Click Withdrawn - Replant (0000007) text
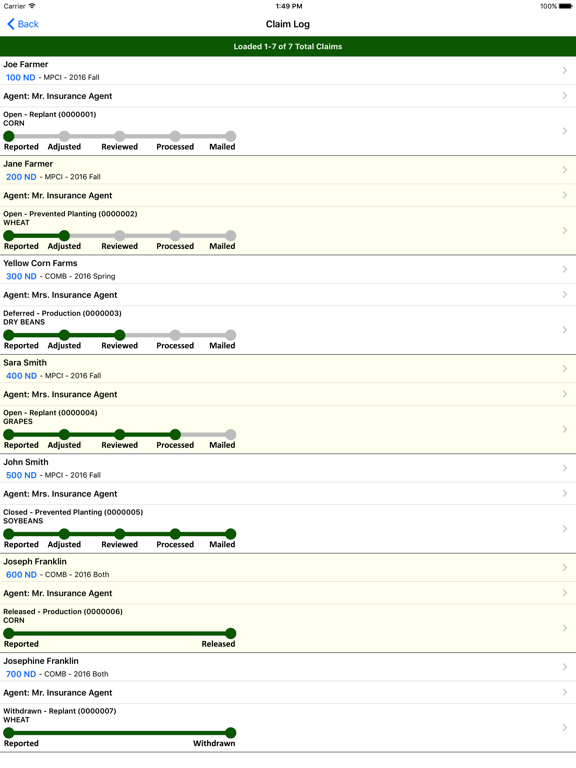 (x=60, y=711)
